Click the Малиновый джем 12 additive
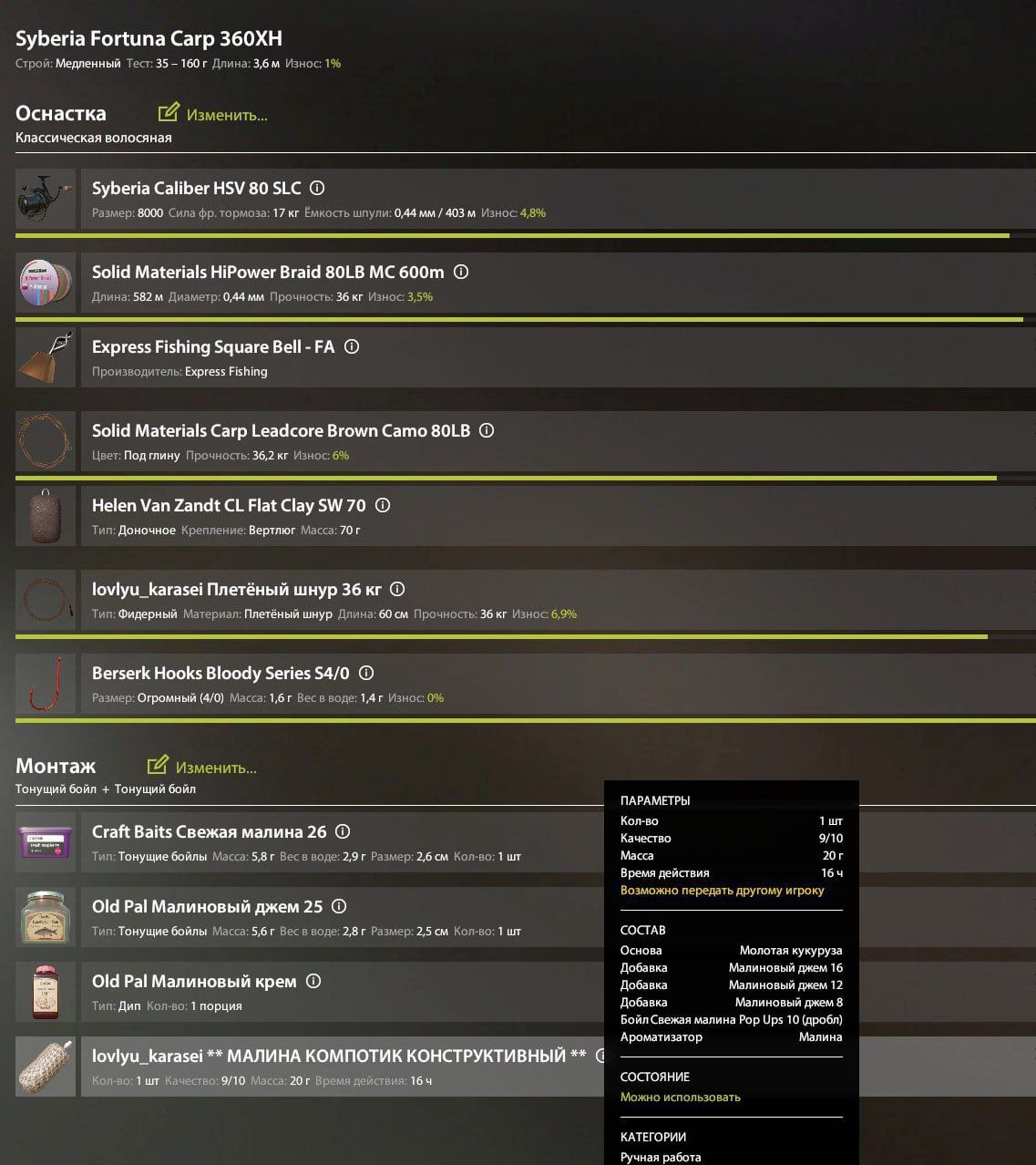1036x1165 pixels. coord(785,985)
